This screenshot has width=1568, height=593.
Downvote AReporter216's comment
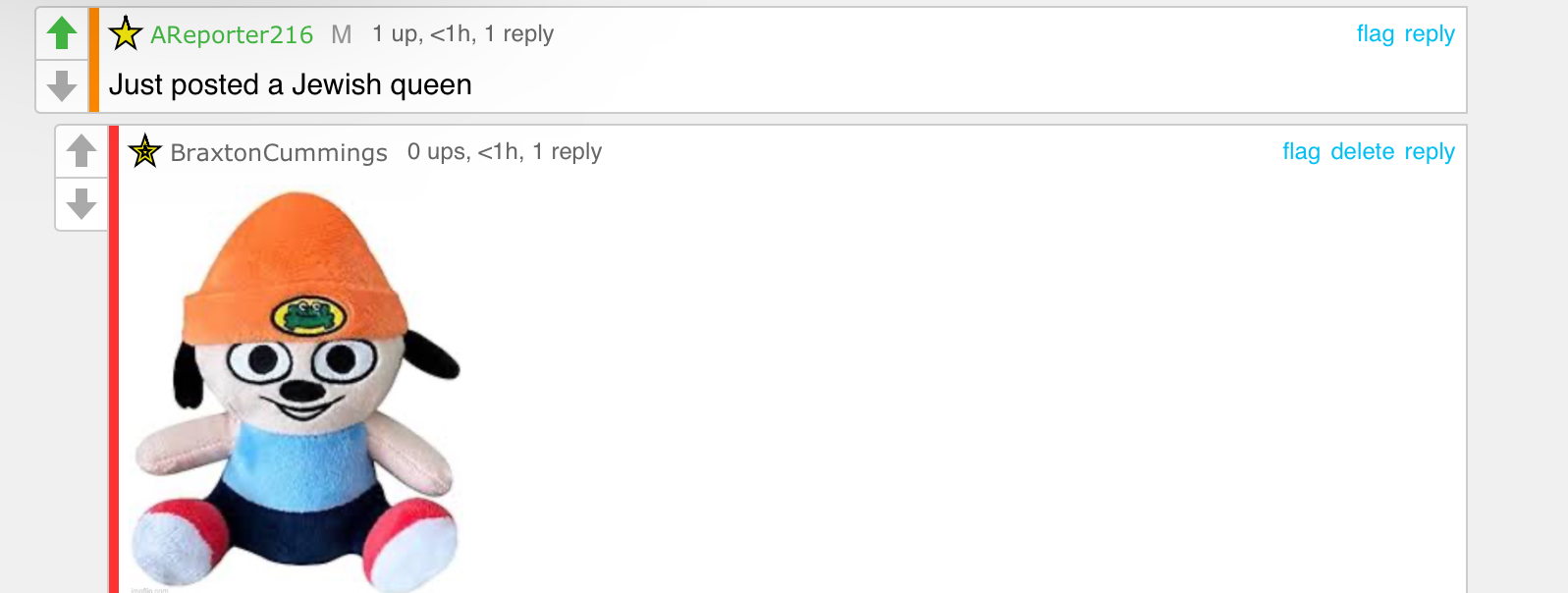tap(62, 86)
